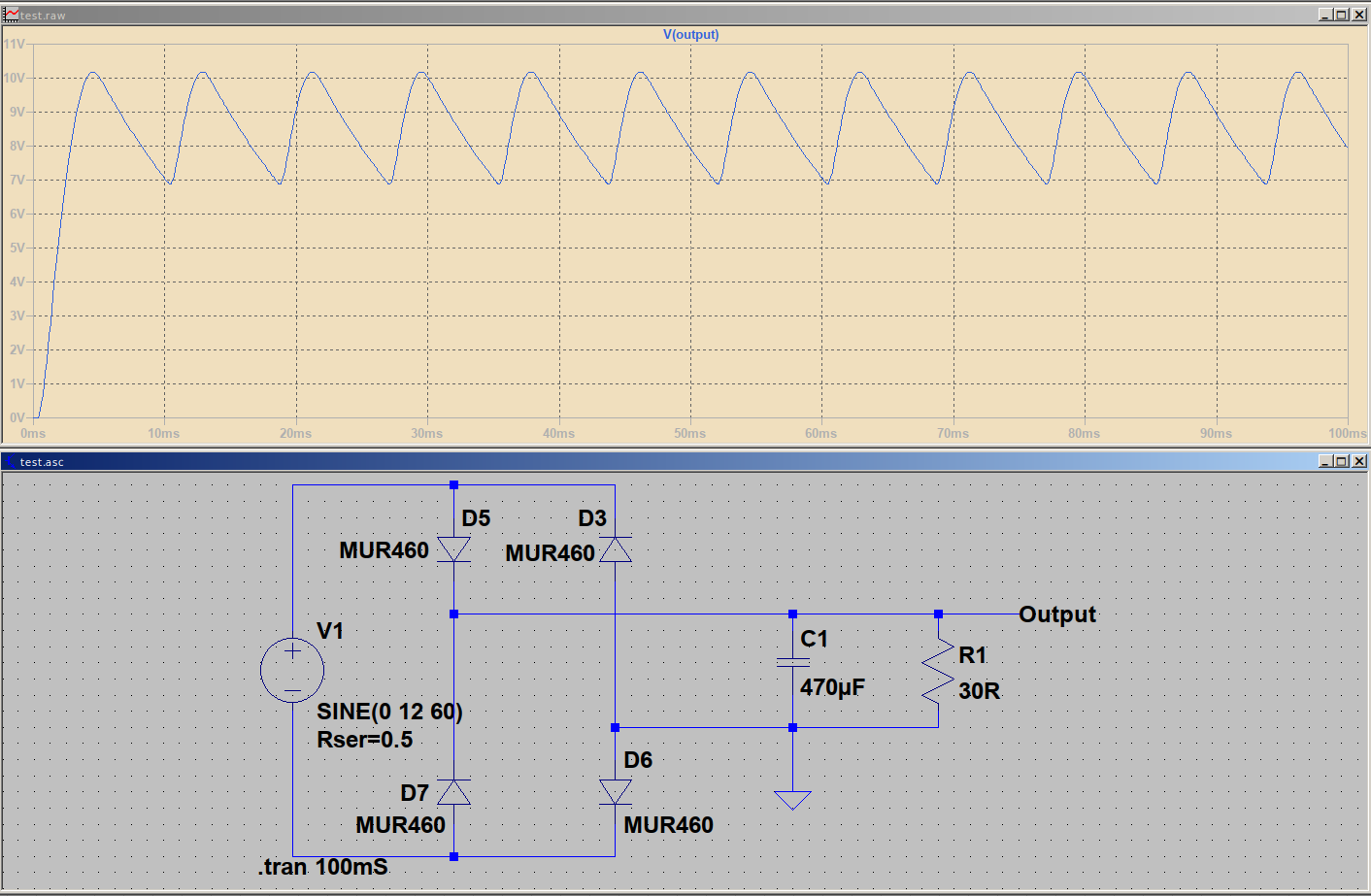Select voltage source V1 symbol
This screenshot has height=896, width=1371.
pyautogui.click(x=292, y=669)
